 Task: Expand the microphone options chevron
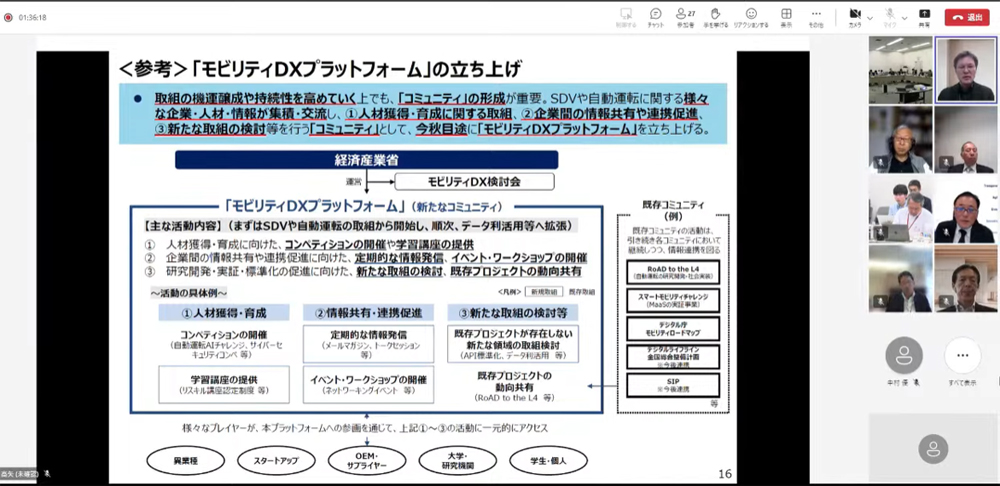905,18
